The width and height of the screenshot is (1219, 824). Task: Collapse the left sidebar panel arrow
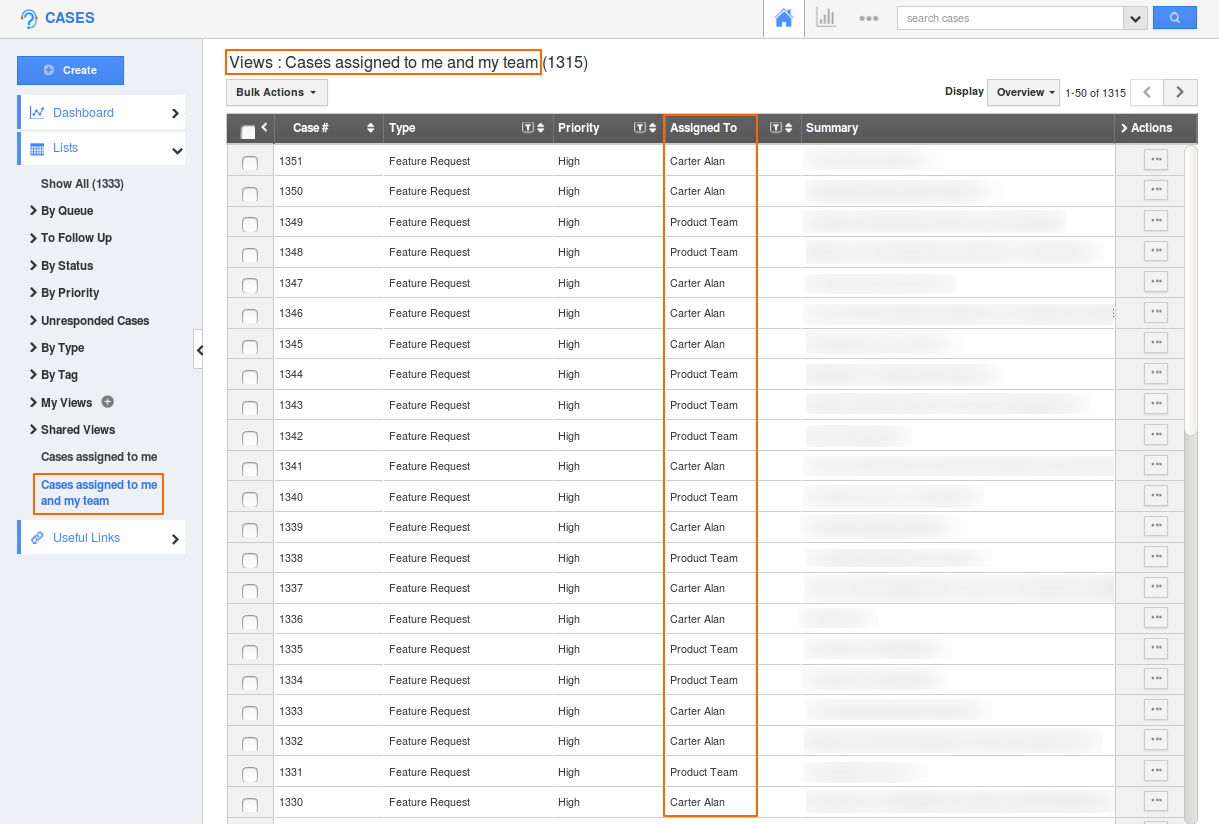pos(199,350)
